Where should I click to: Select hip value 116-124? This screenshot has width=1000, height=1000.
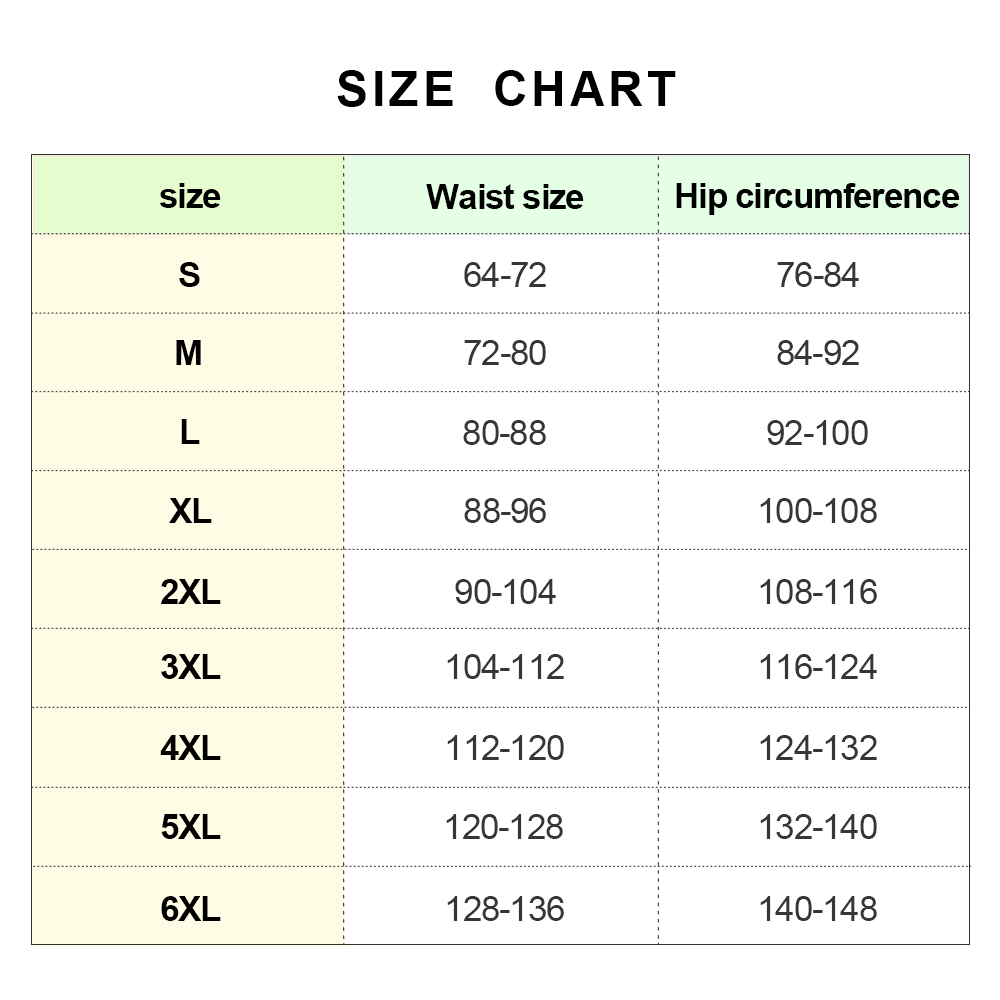[x=817, y=667]
